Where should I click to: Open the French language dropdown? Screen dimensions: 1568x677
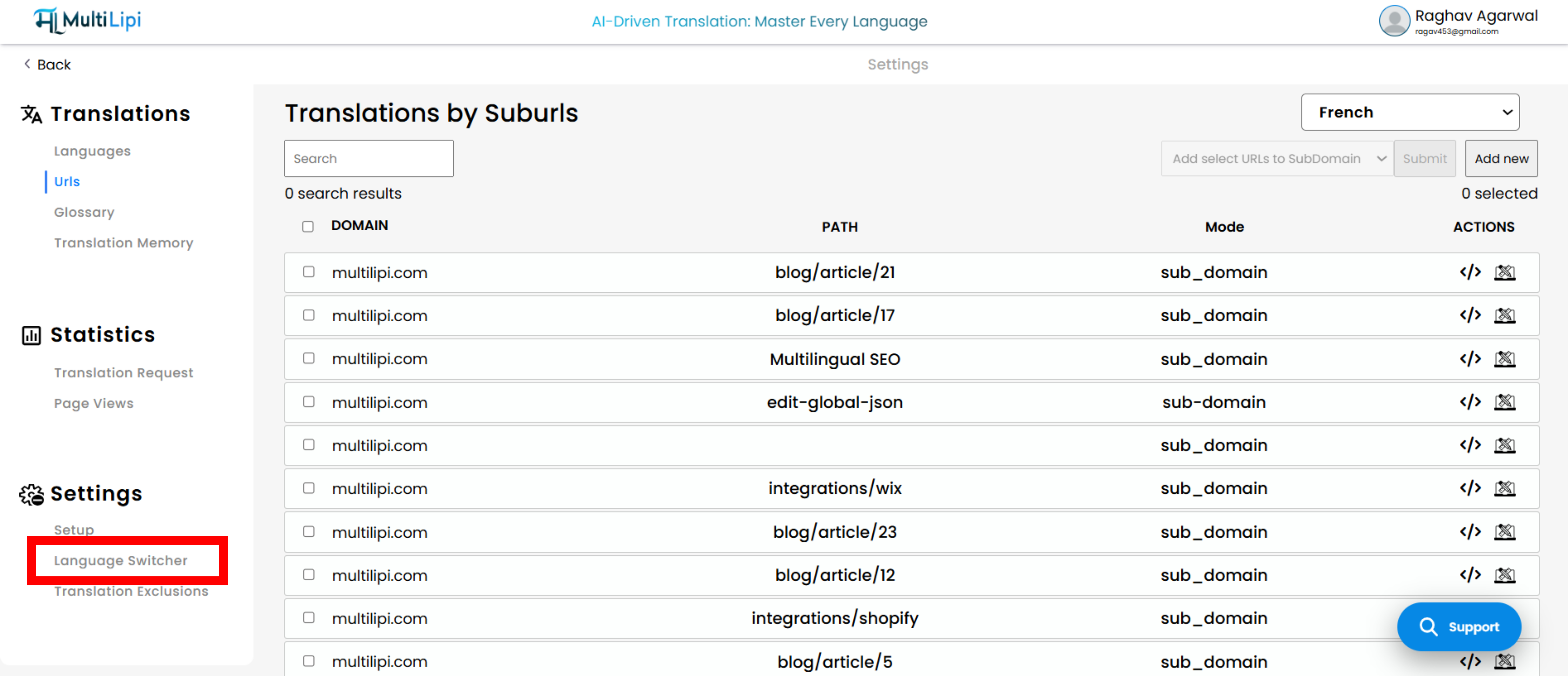(1410, 112)
